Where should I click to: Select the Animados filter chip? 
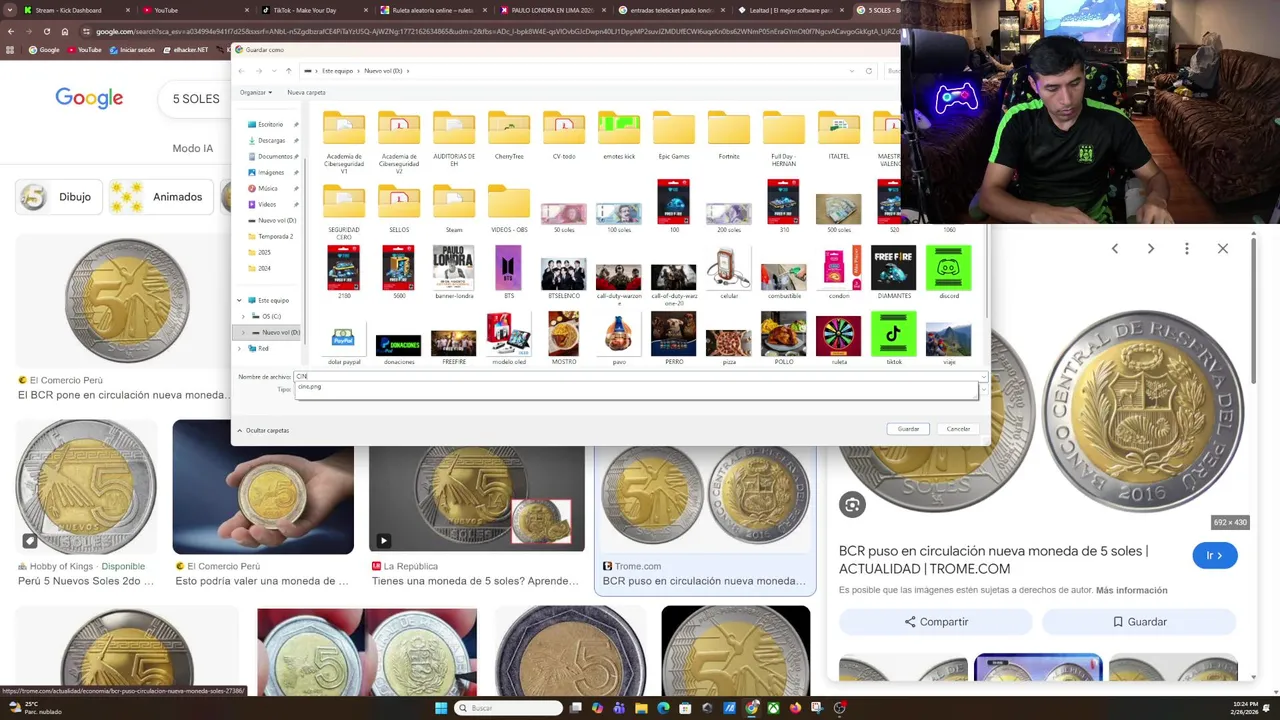pos(161,197)
